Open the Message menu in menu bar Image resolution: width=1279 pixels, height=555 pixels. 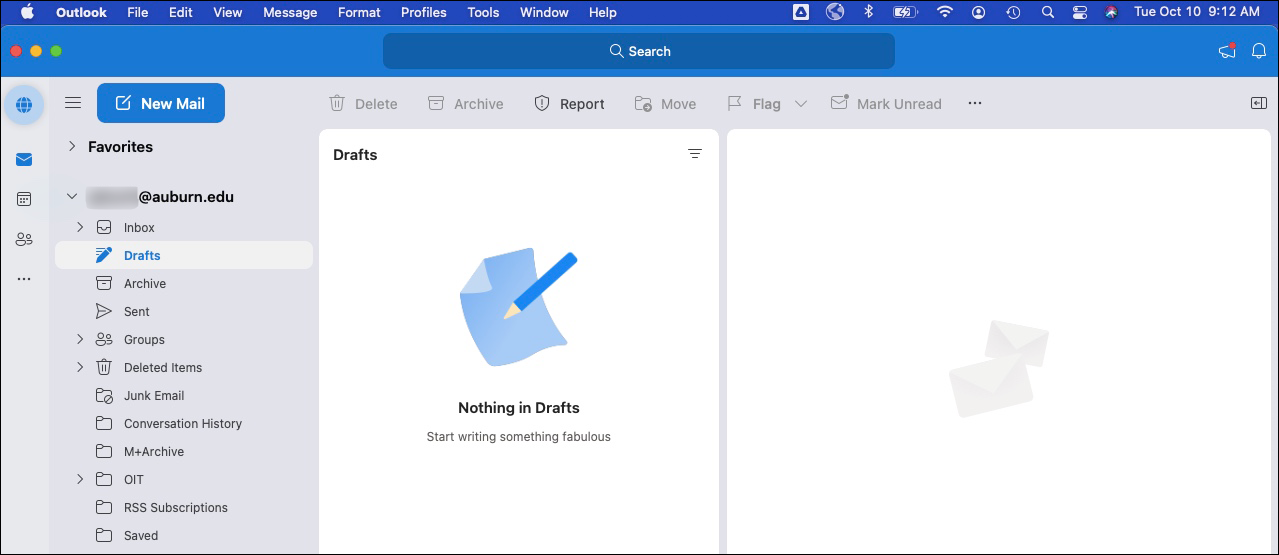tap(290, 12)
